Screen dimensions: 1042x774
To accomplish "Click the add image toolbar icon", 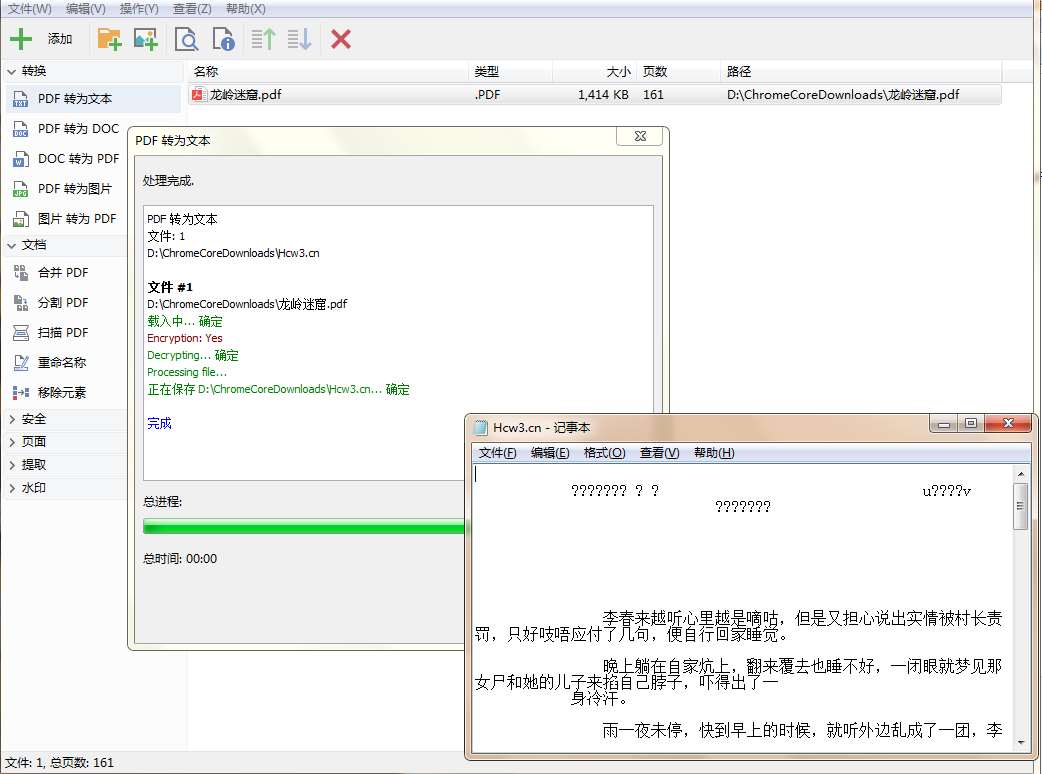I will (x=146, y=39).
